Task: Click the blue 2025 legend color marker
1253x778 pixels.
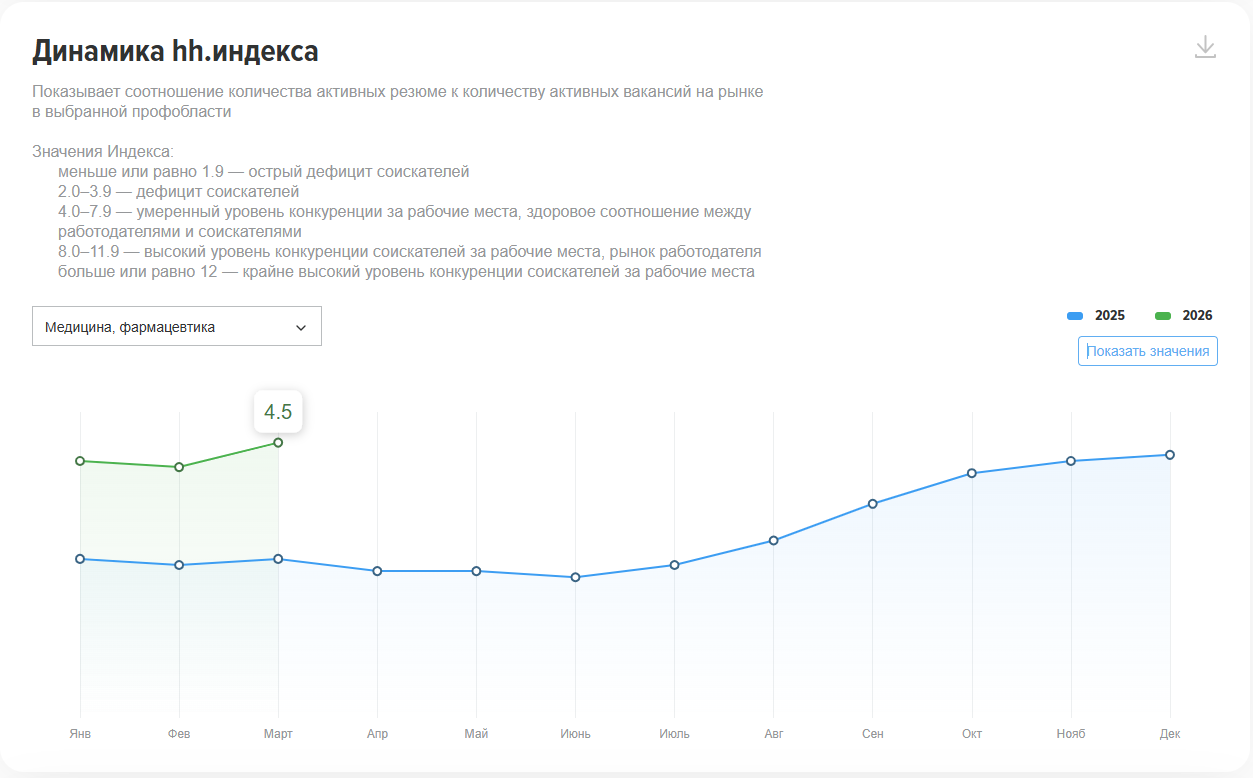Action: pyautogui.click(x=1075, y=316)
